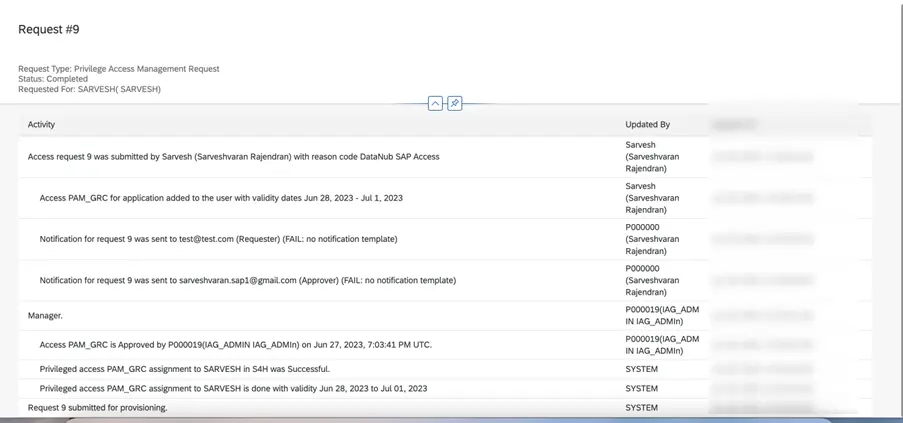Click the Status: Completed text
The width and height of the screenshot is (903, 423).
tap(53, 79)
